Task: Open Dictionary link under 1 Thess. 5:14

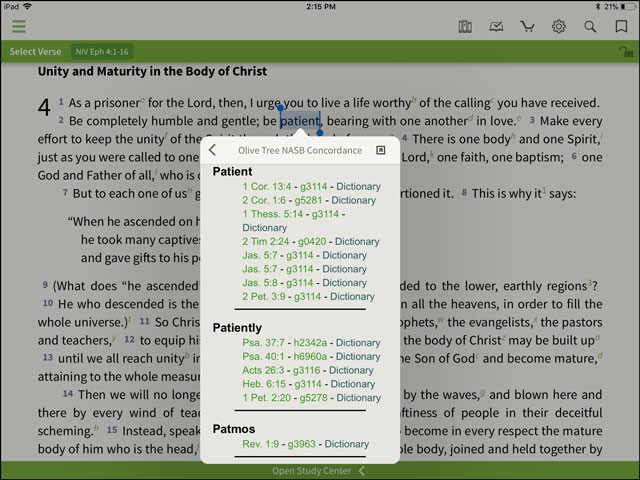Action: 264,228
